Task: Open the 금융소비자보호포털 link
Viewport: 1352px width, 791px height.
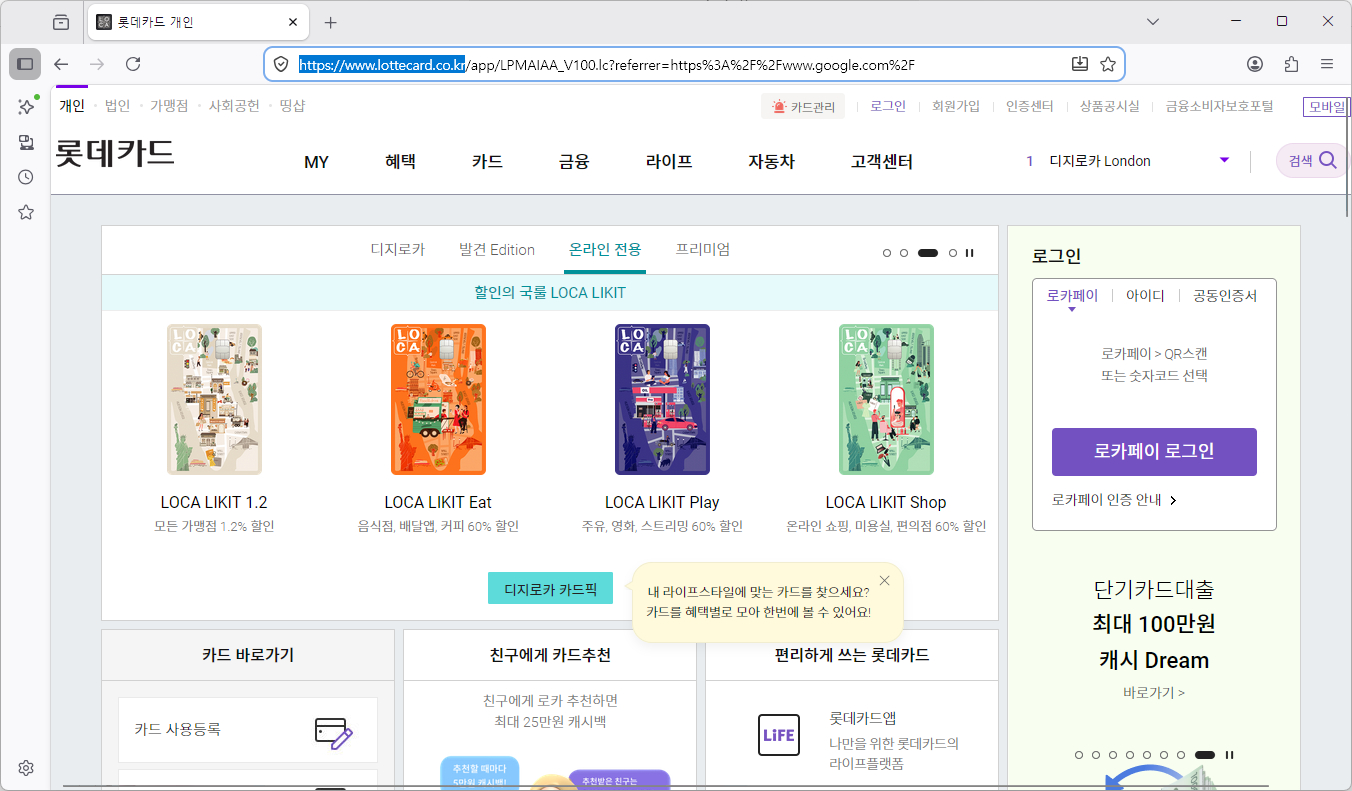Action: tap(1219, 106)
